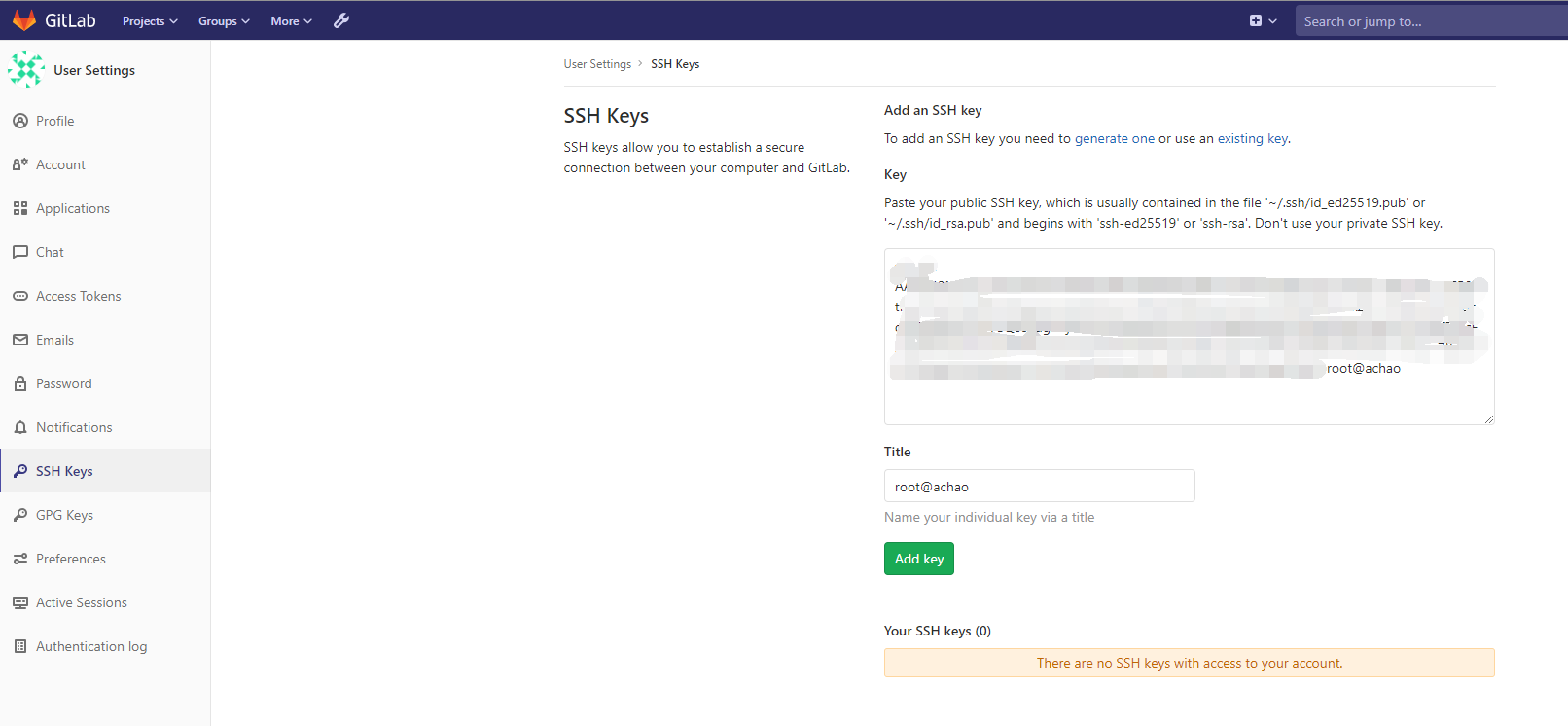Focus the Search or jump to box
The image size is (1568, 726).
[x=1430, y=21]
